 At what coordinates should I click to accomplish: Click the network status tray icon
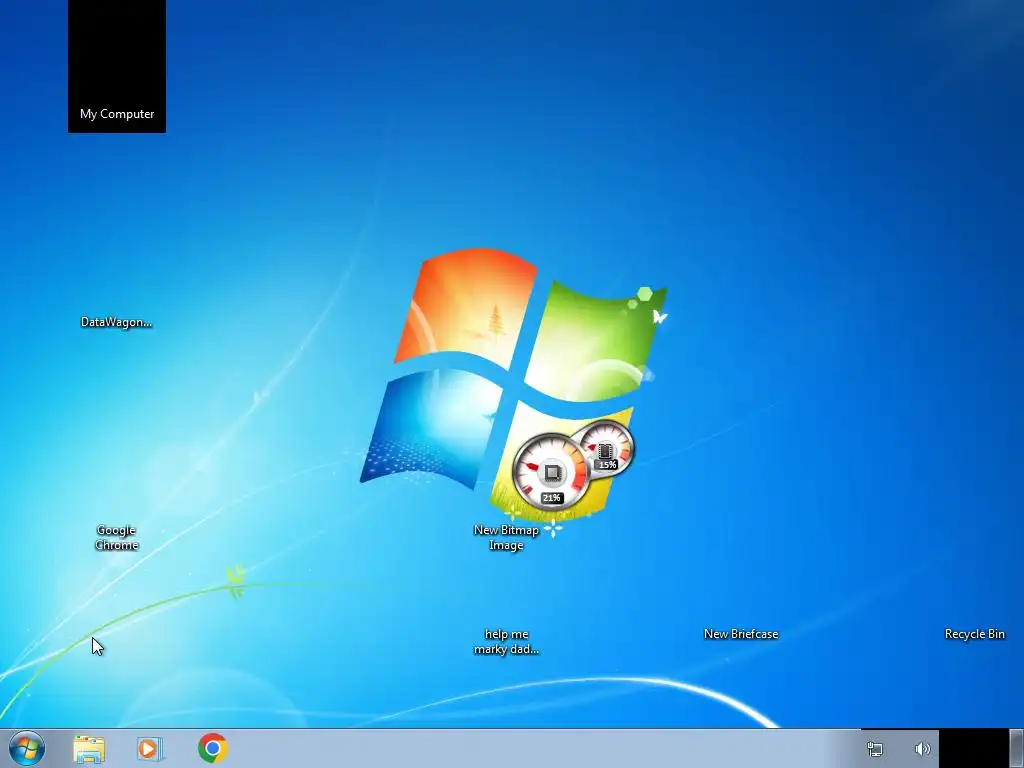(874, 749)
